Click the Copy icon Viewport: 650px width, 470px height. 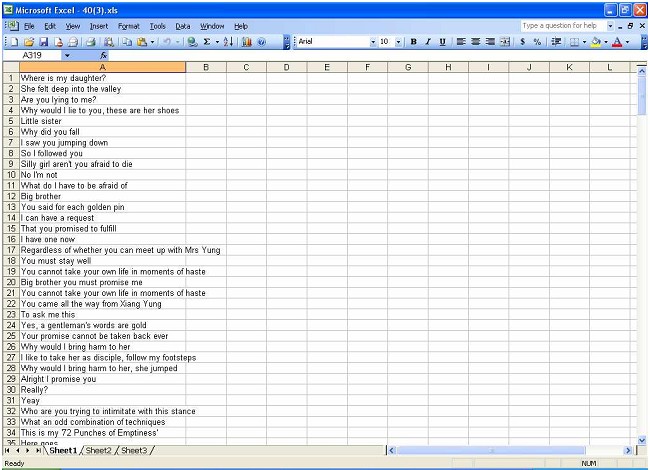[127, 41]
